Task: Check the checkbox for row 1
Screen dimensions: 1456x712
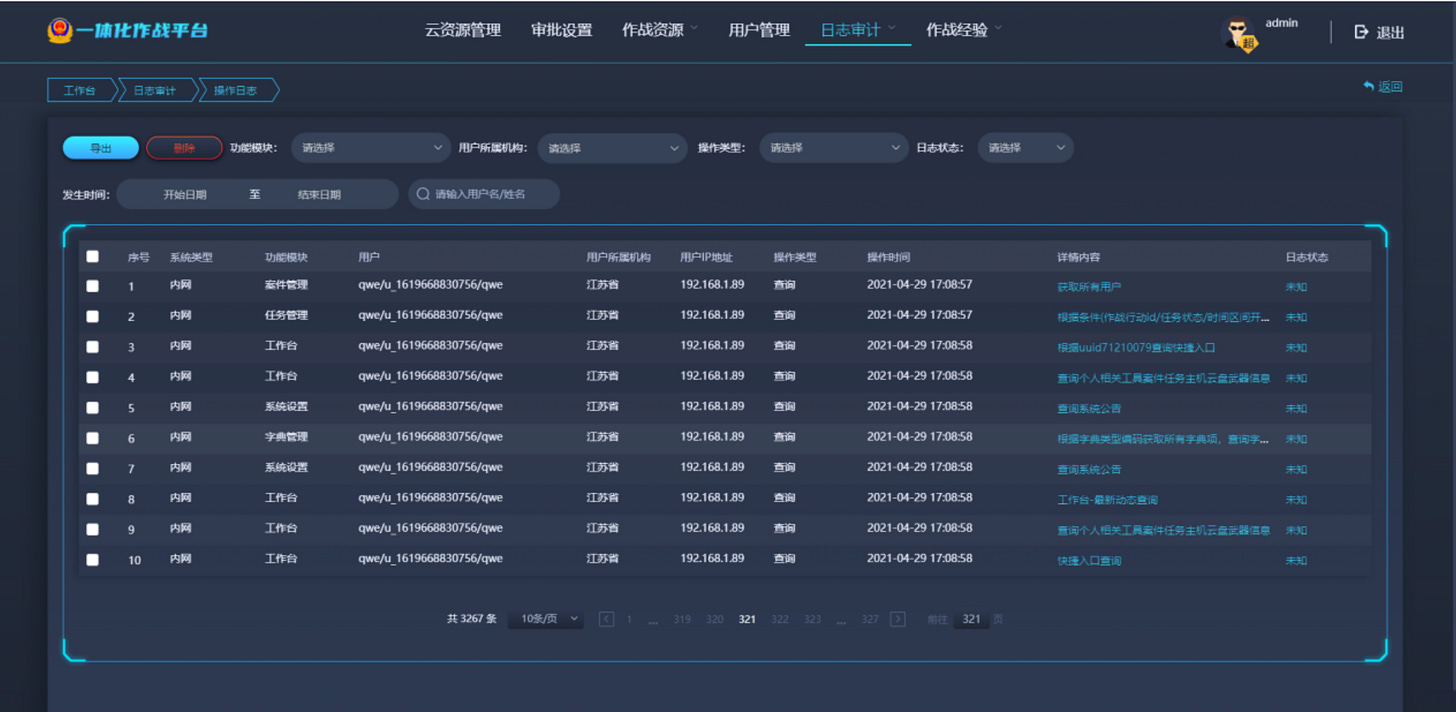Action: (x=93, y=286)
